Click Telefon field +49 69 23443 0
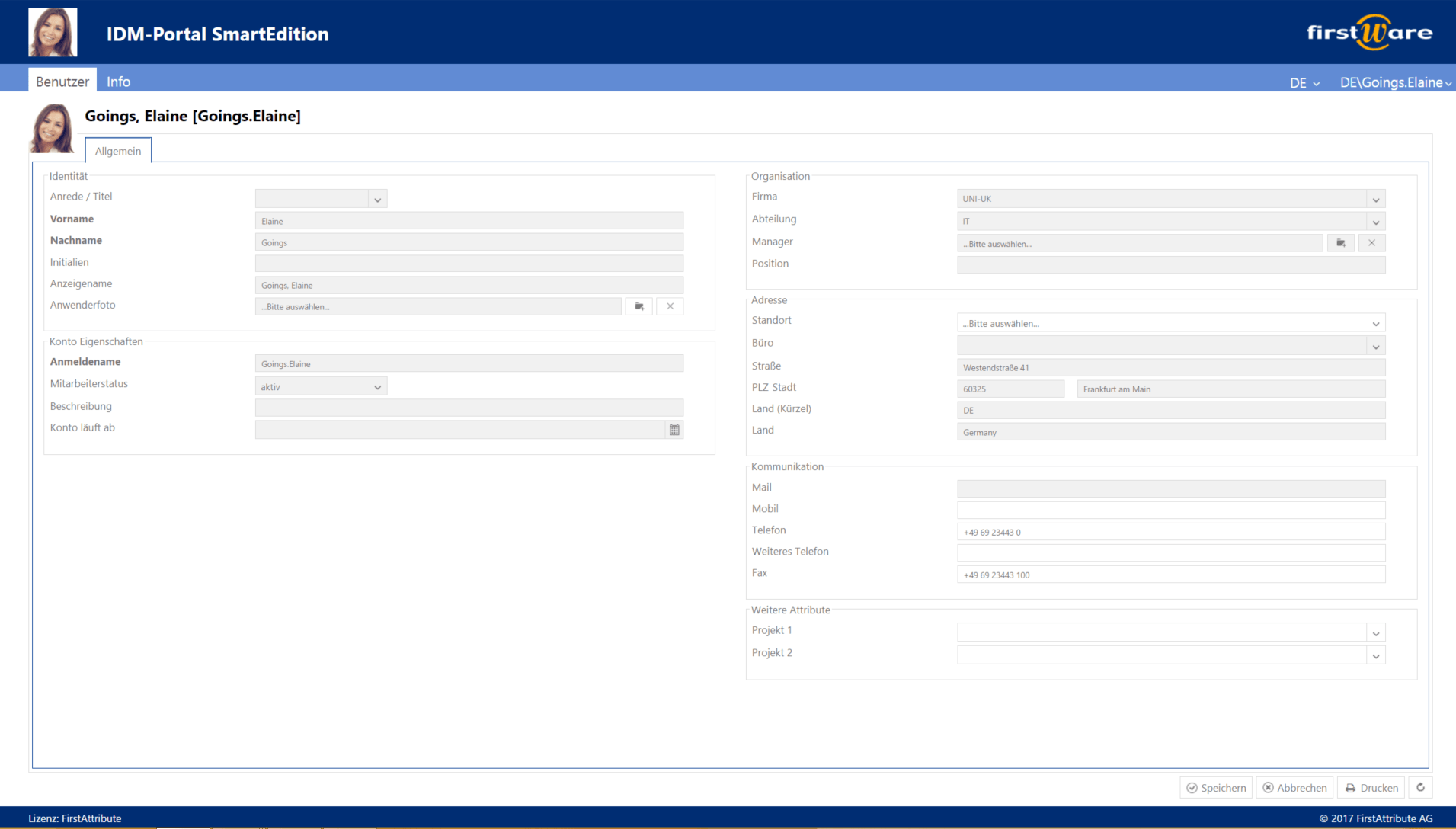Viewport: 1456px width, 829px height. click(1171, 532)
